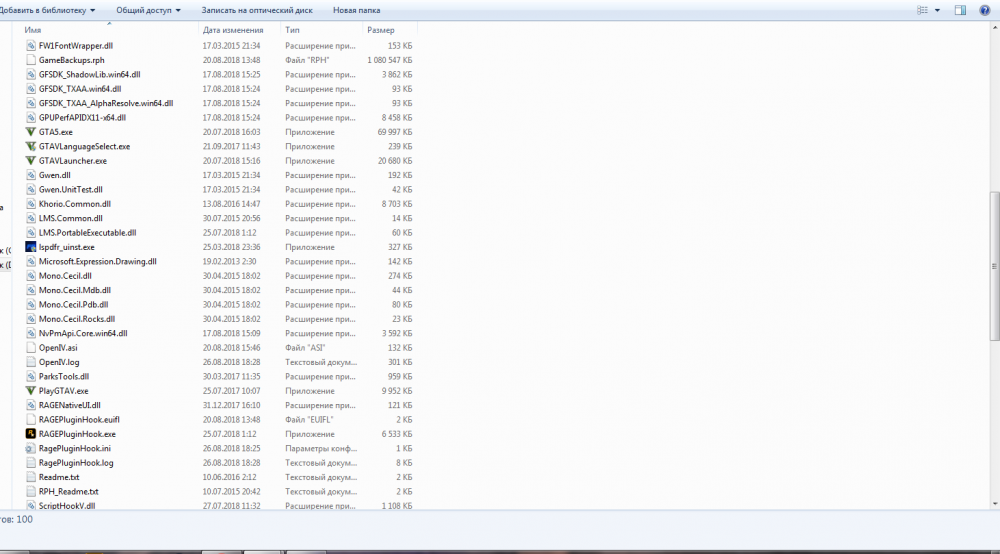This screenshot has width=1000, height=554.
Task: Click the Khorio.Common.dll file icon
Action: coord(31,204)
